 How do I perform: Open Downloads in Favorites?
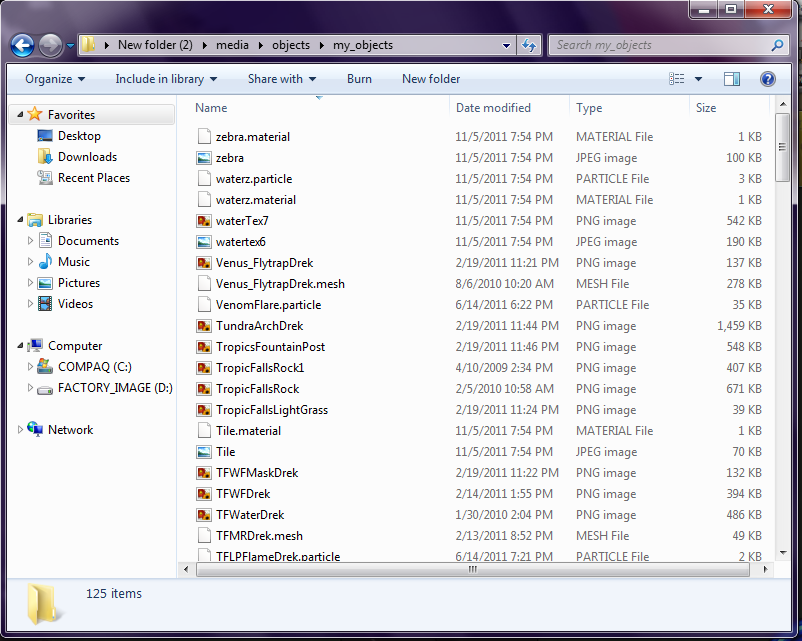tap(87, 157)
